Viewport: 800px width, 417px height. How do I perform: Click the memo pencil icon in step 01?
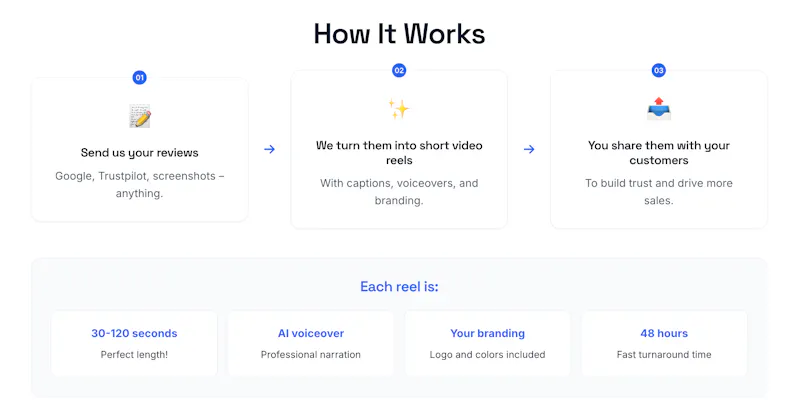point(140,116)
